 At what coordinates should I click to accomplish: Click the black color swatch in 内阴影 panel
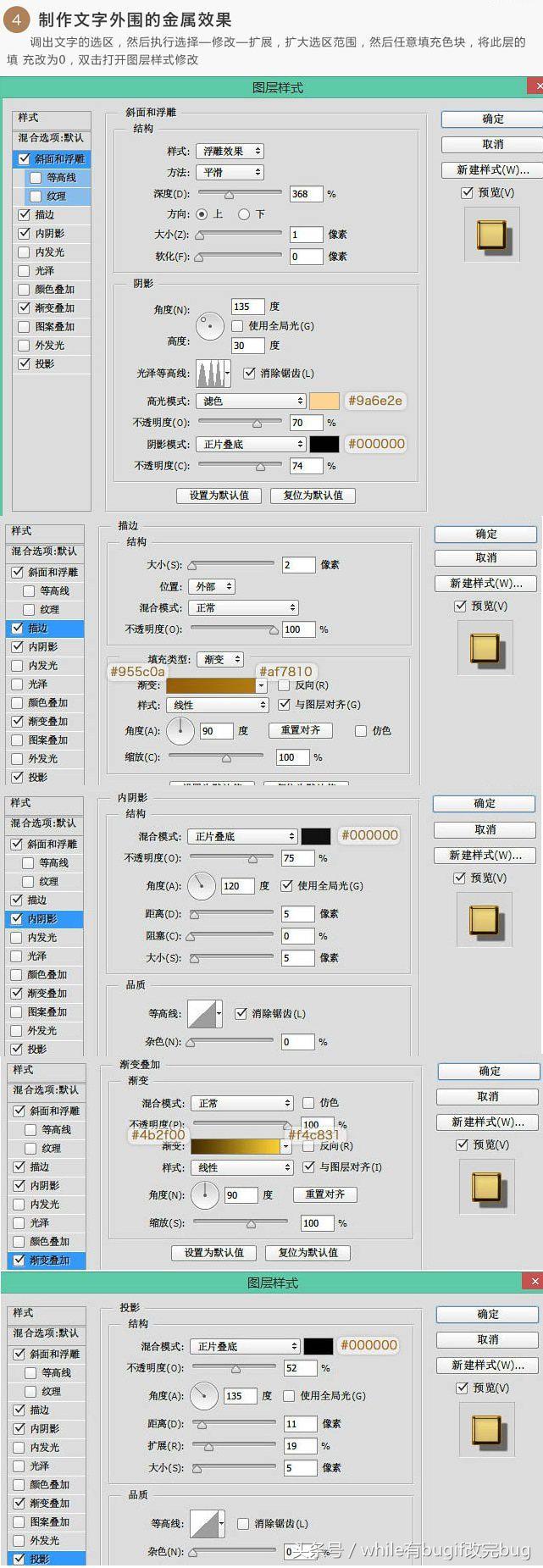point(317,836)
